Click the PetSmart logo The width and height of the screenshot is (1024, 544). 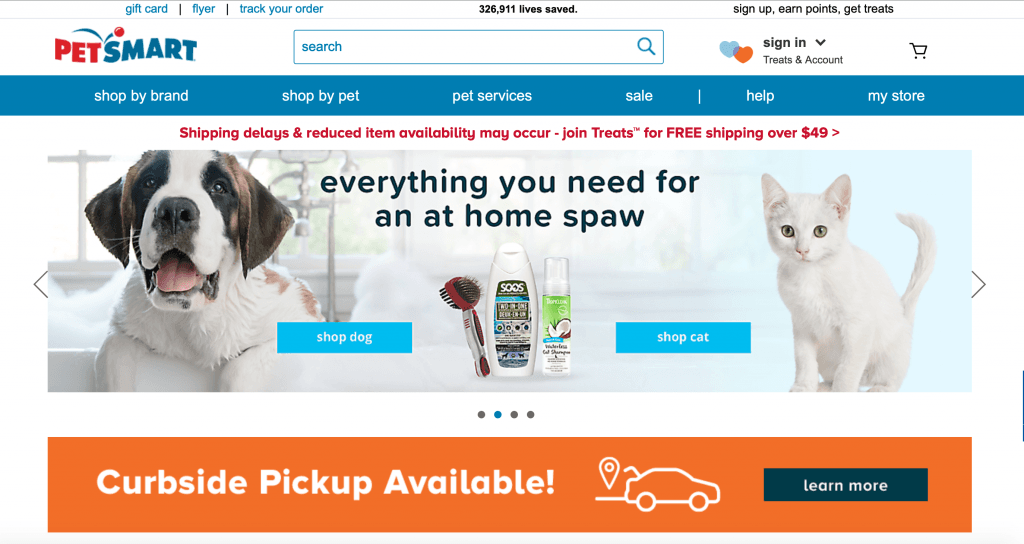(125, 46)
